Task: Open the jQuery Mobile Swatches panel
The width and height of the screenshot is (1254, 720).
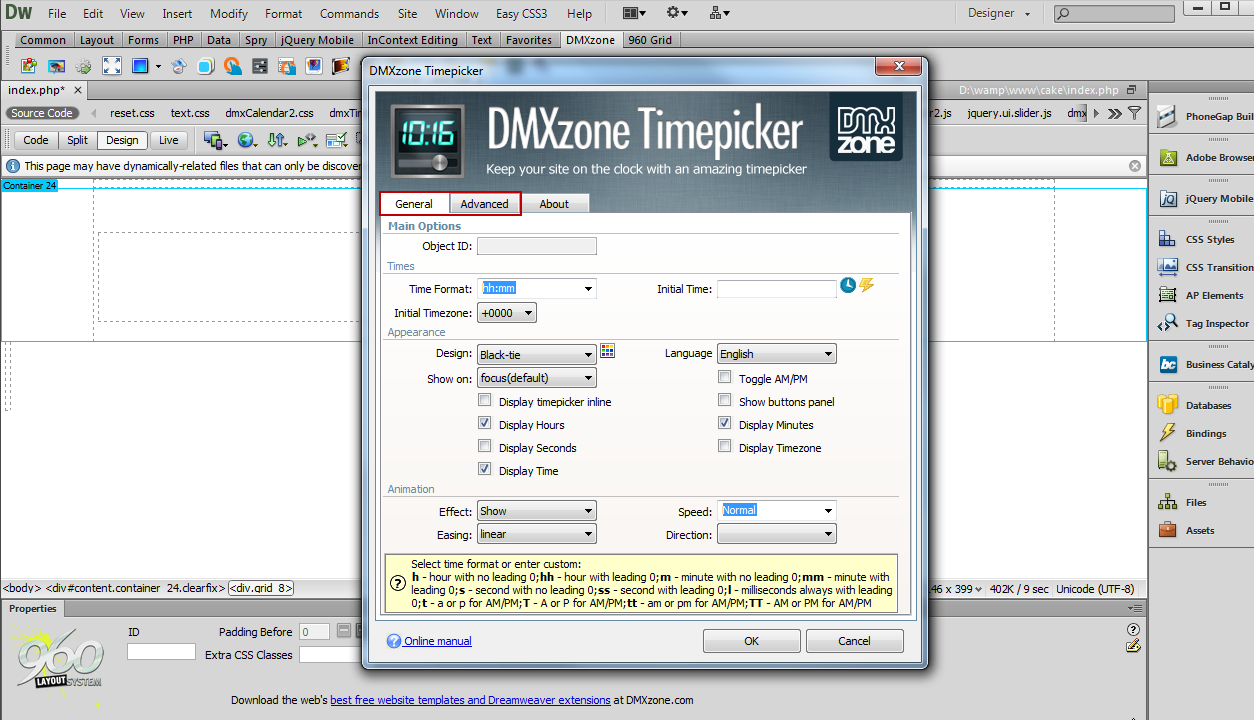Action: click(1204, 198)
